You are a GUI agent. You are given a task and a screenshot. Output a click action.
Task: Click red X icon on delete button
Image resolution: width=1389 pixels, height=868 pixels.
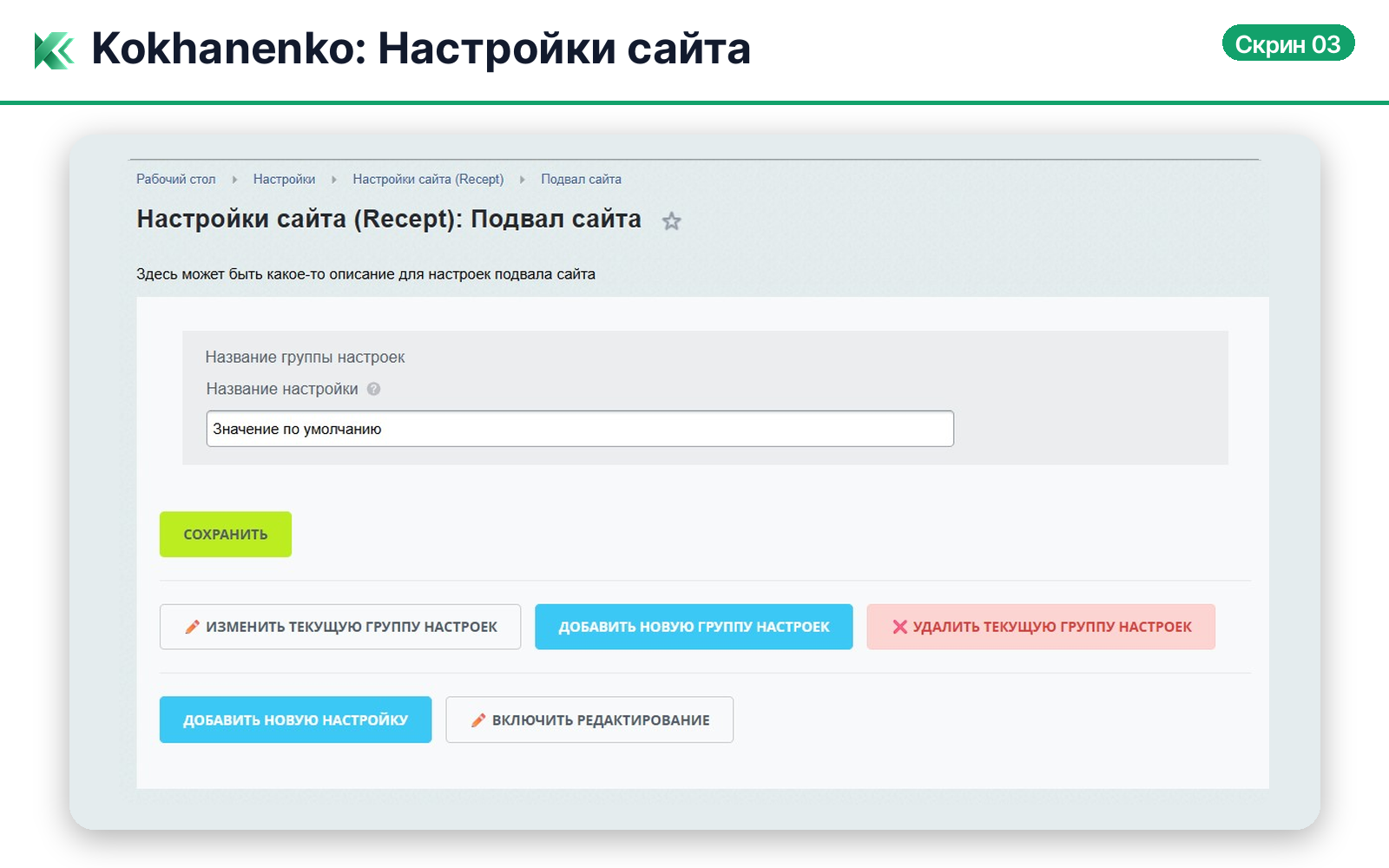(x=899, y=627)
